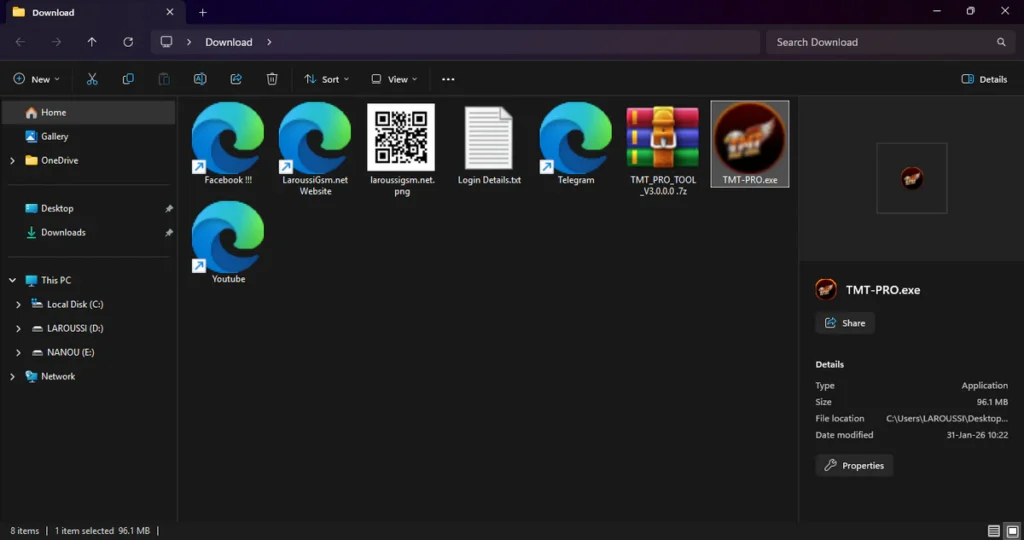This screenshot has width=1024, height=540.
Task: Open the See more three-dots menu
Action: point(448,79)
